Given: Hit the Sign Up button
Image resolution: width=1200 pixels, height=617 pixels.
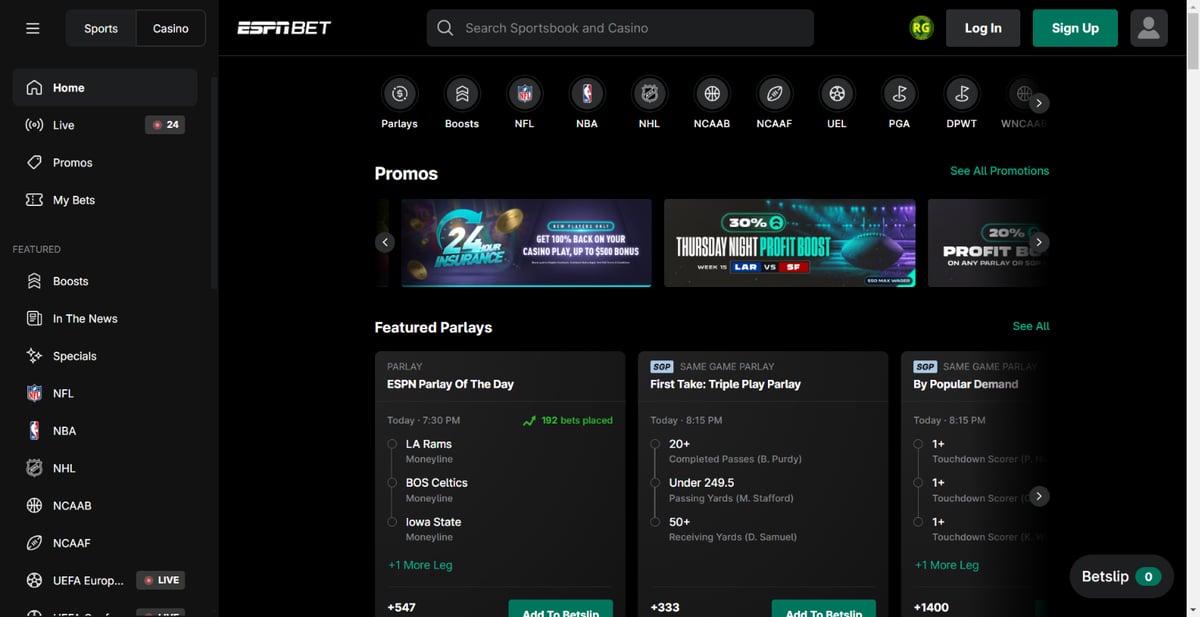Looking at the screenshot, I should pos(1075,28).
